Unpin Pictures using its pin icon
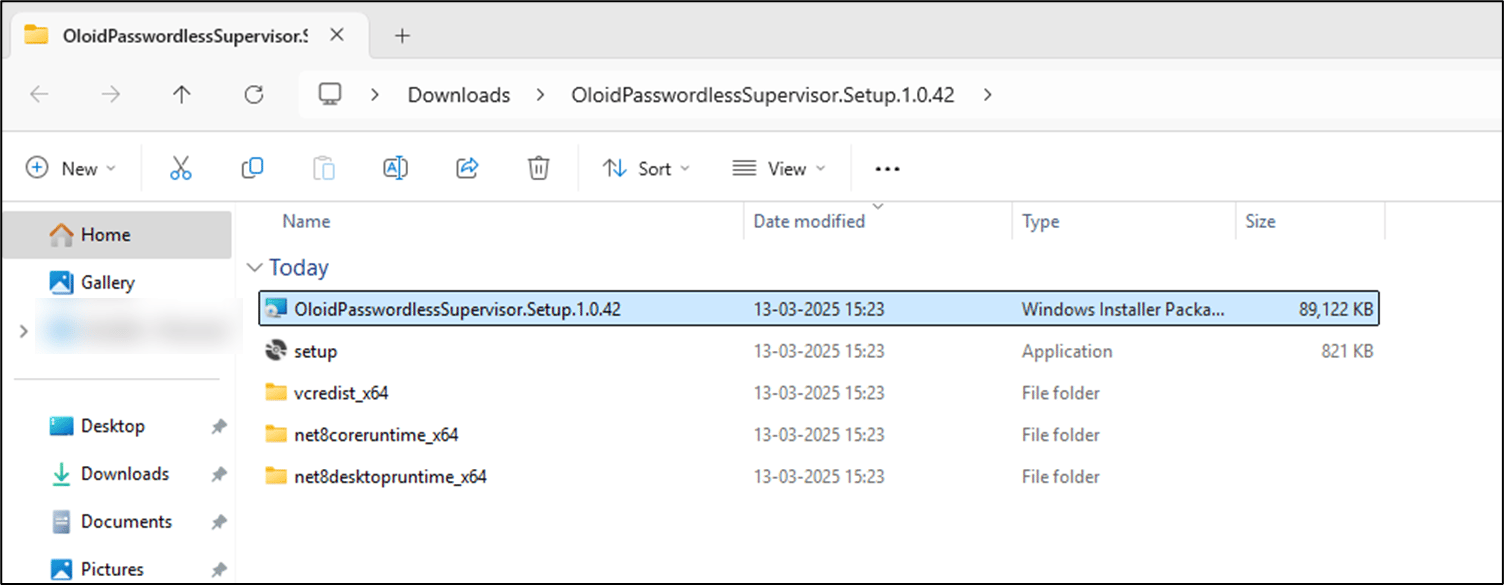This screenshot has height=585, width=1504. (219, 571)
